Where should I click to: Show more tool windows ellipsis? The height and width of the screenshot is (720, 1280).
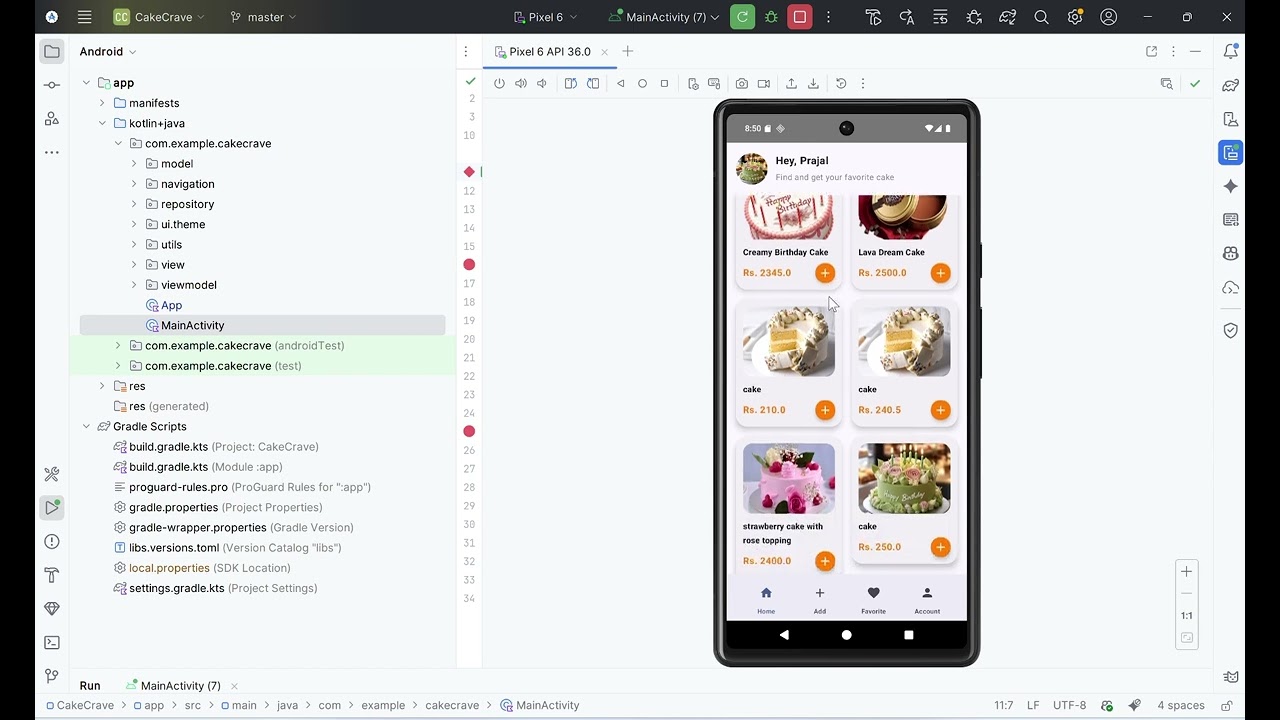pyautogui.click(x=52, y=152)
